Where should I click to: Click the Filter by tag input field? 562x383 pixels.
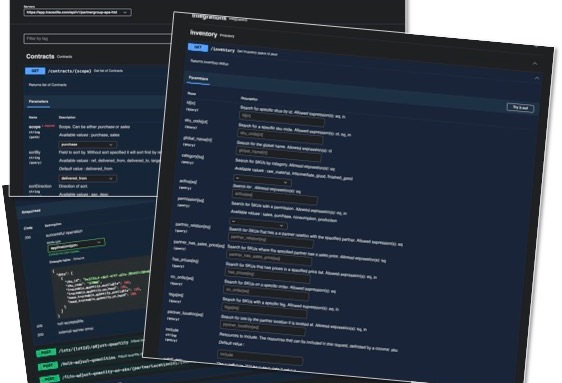[97, 39]
